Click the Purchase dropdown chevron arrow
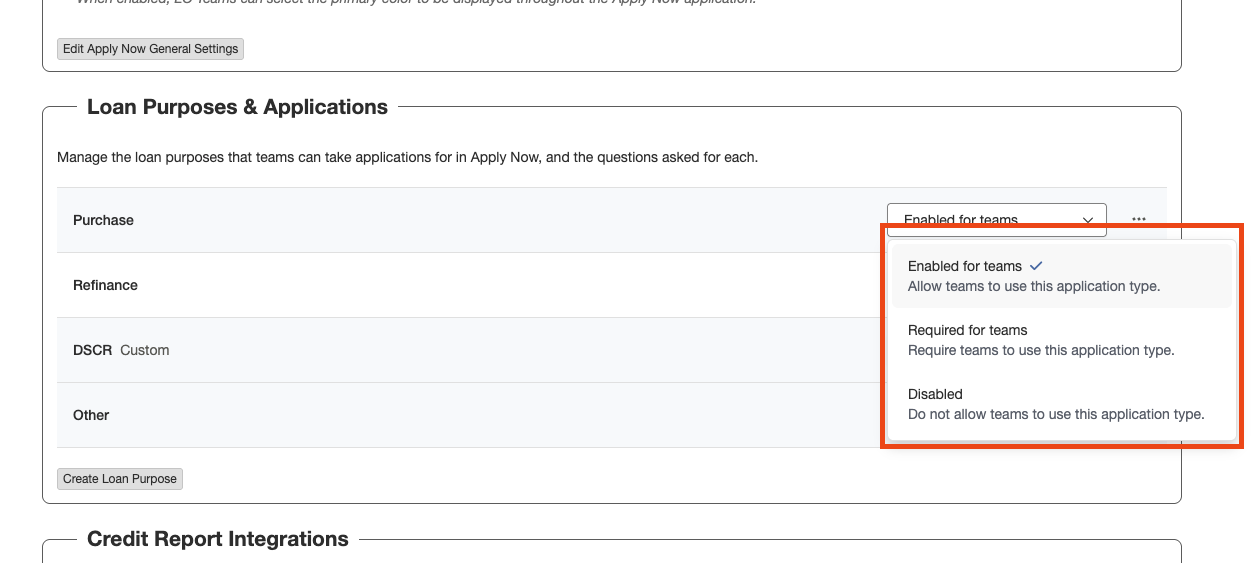 point(1088,220)
